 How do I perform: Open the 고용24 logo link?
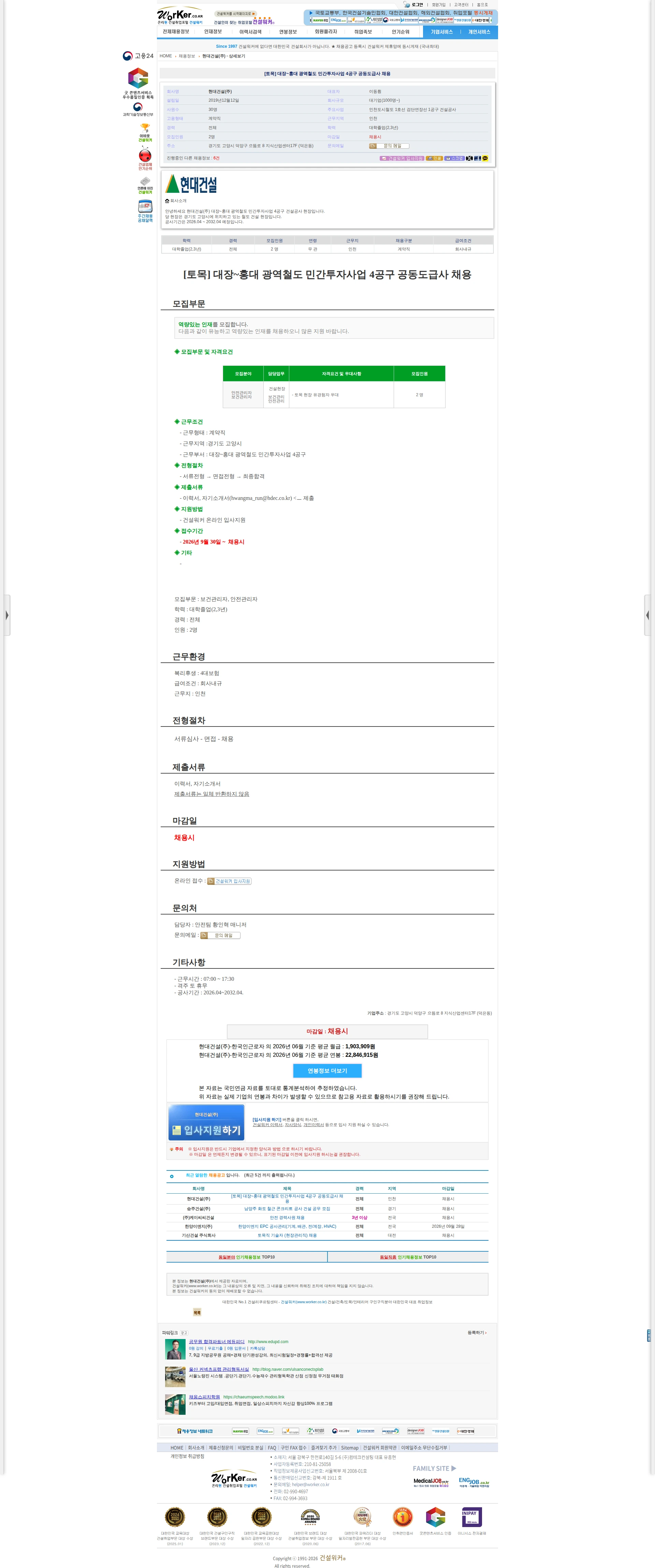coord(137,56)
